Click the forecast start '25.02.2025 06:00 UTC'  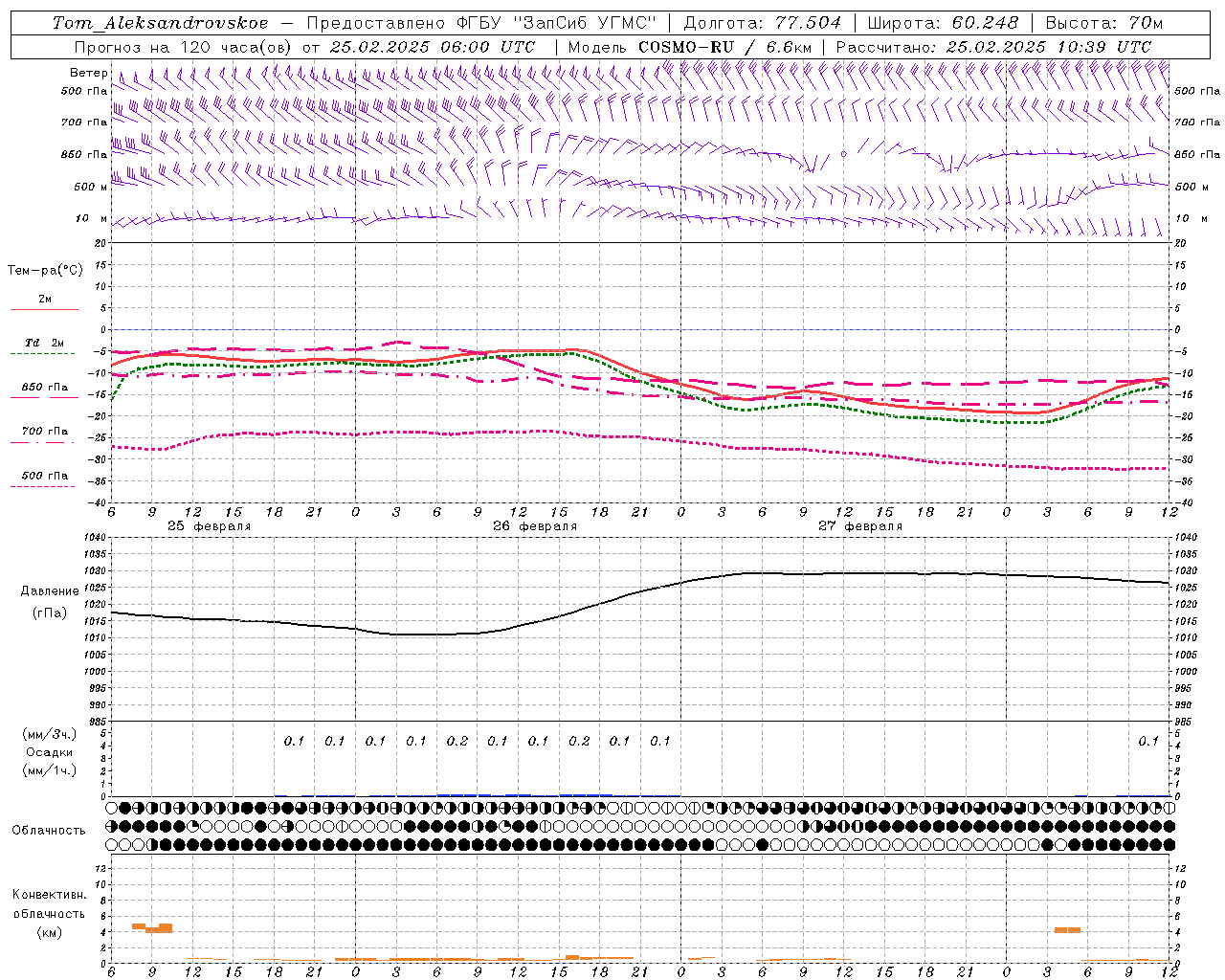click(433, 47)
